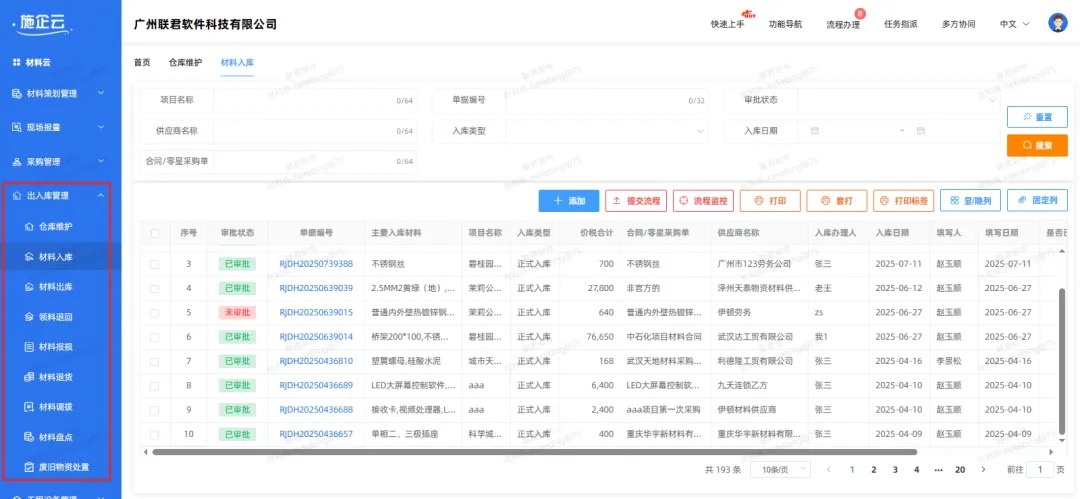
Task: Toggle the select-all checkbox in the table header
Action: pyautogui.click(x=155, y=233)
